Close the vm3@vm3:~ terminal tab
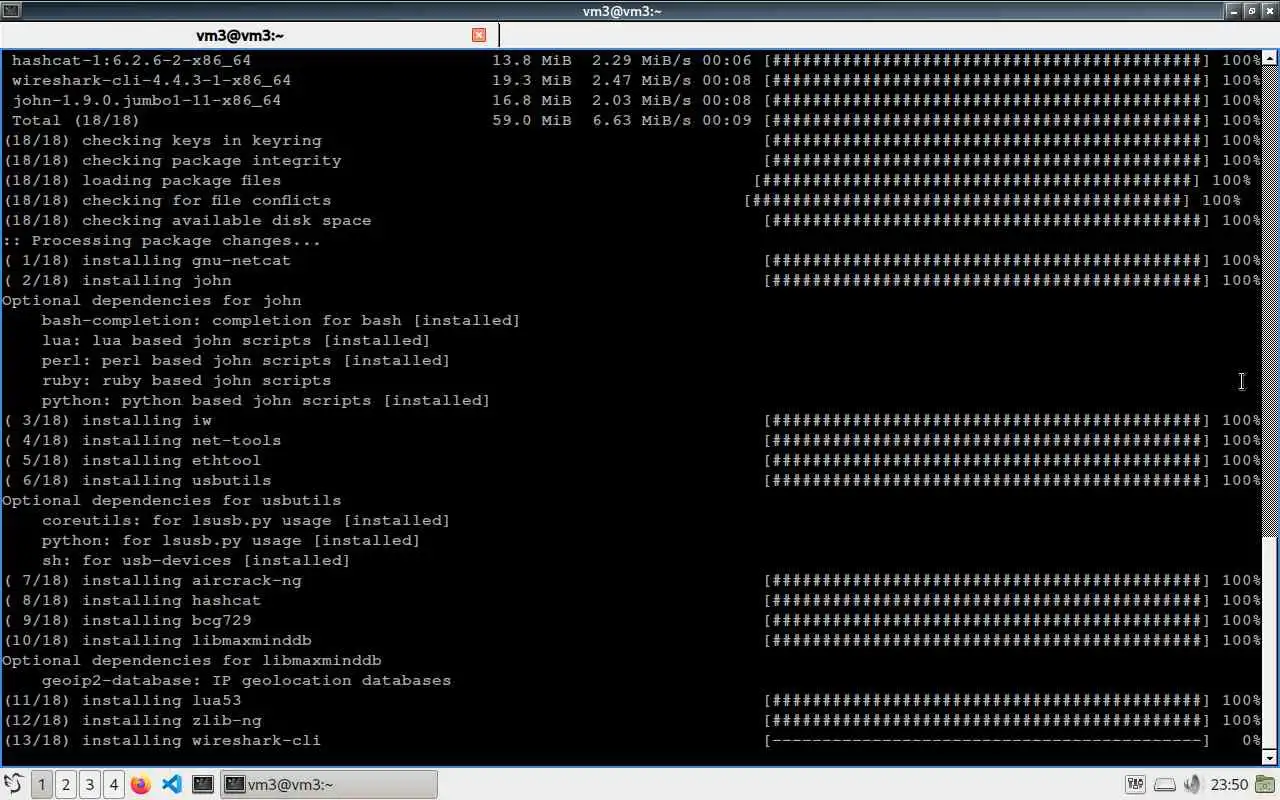This screenshot has height=800, width=1280. tap(479, 35)
